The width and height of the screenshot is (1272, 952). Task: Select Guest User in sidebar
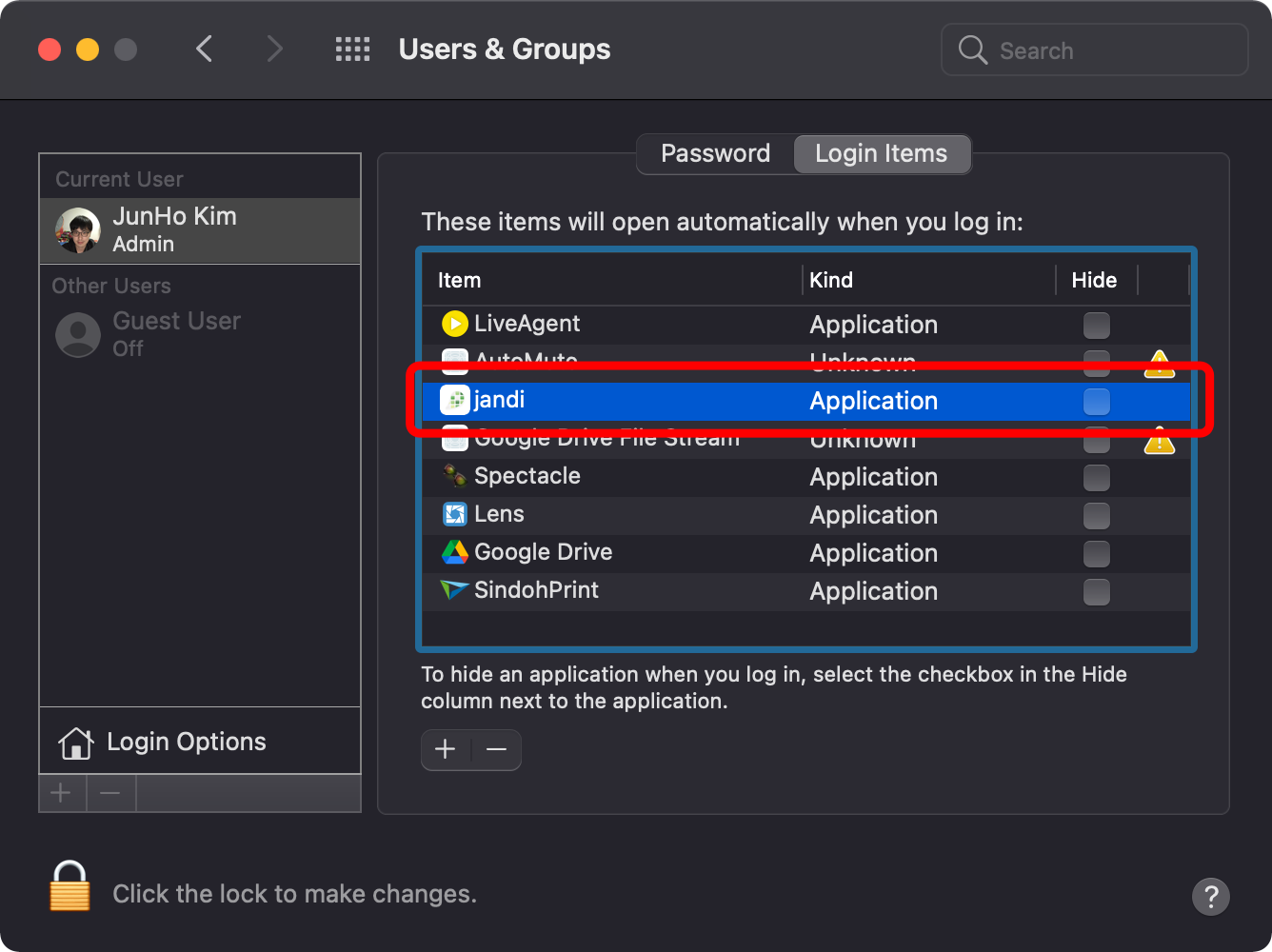point(200,334)
